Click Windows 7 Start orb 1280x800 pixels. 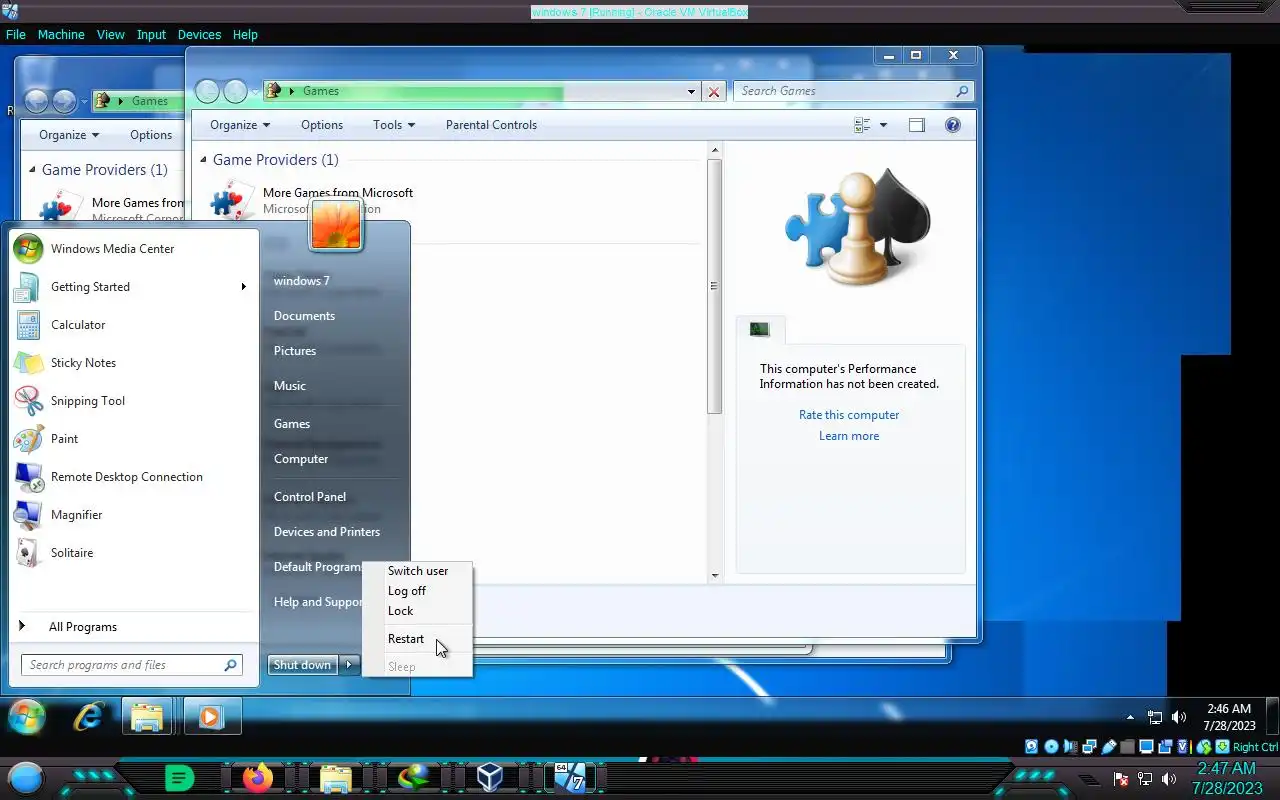coord(26,717)
